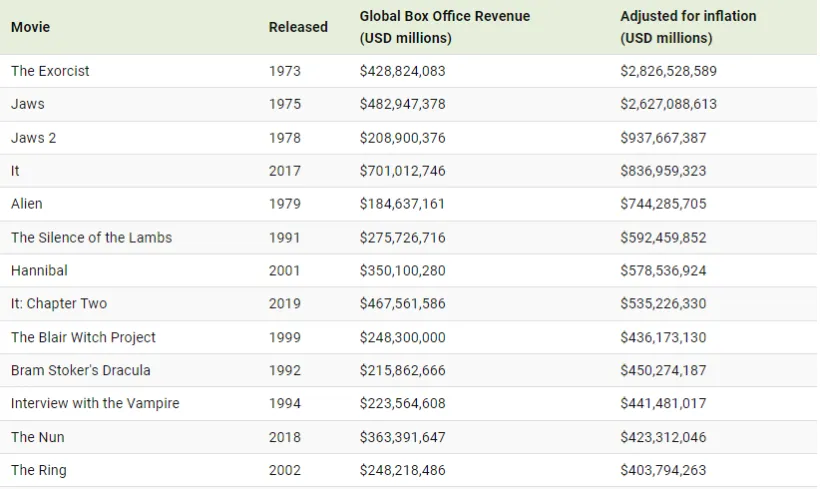Click the Global Box Office Revenue header
Image resolution: width=820 pixels, height=489 pixels.
tap(444, 27)
